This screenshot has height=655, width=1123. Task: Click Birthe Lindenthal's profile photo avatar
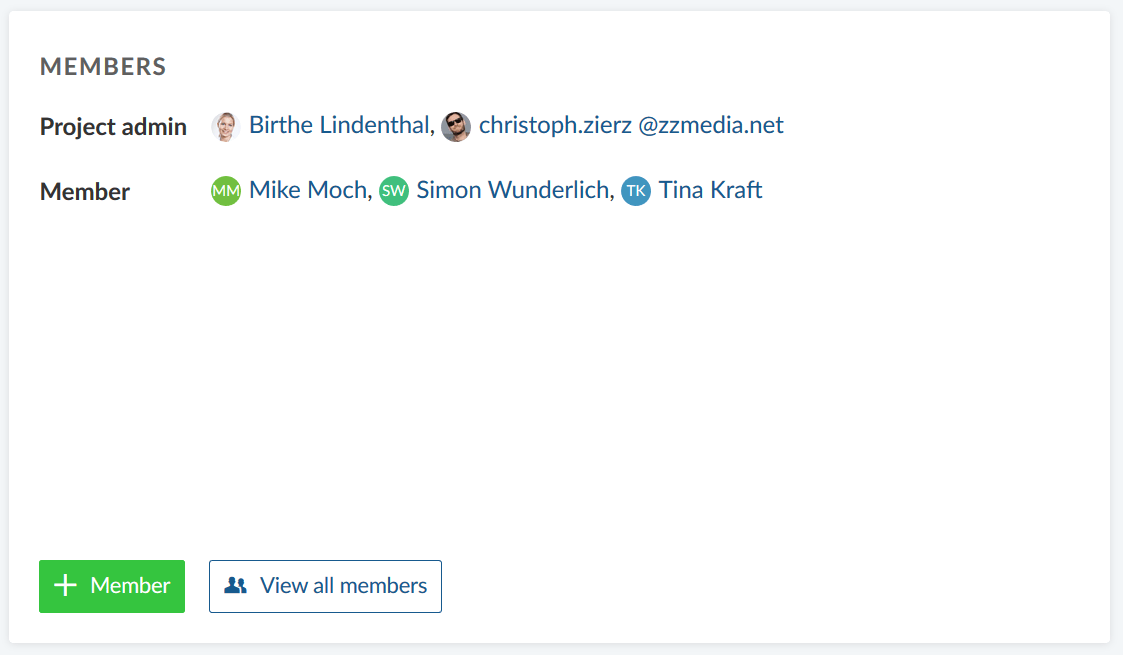point(225,126)
